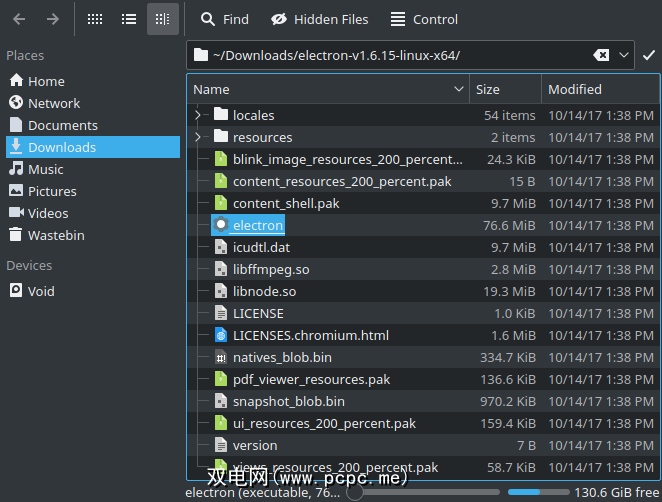Select the version file
662x502 pixels.
pyautogui.click(x=255, y=445)
